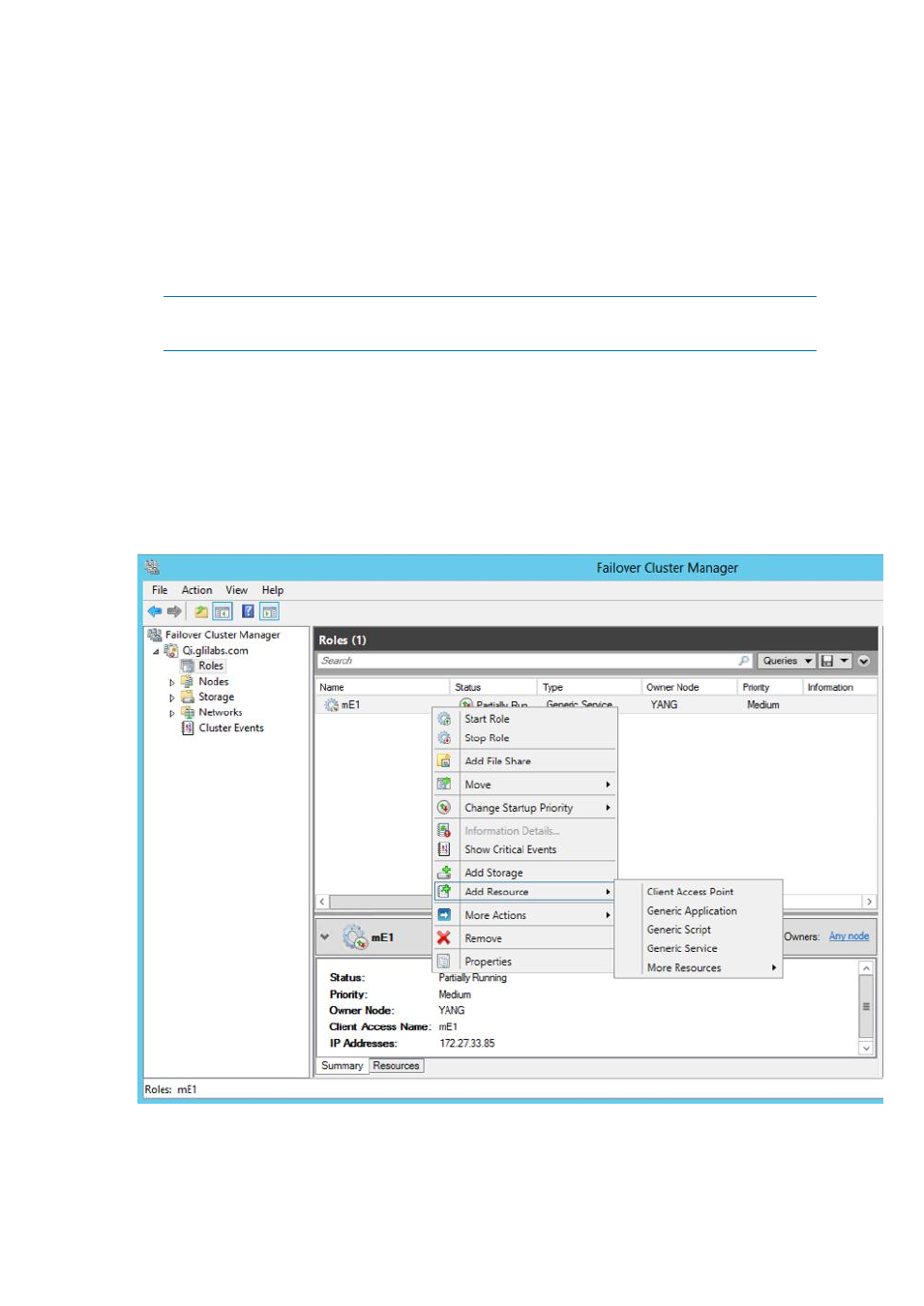Sort by the Information column header
The height and width of the screenshot is (1306, 924).
[x=840, y=687]
